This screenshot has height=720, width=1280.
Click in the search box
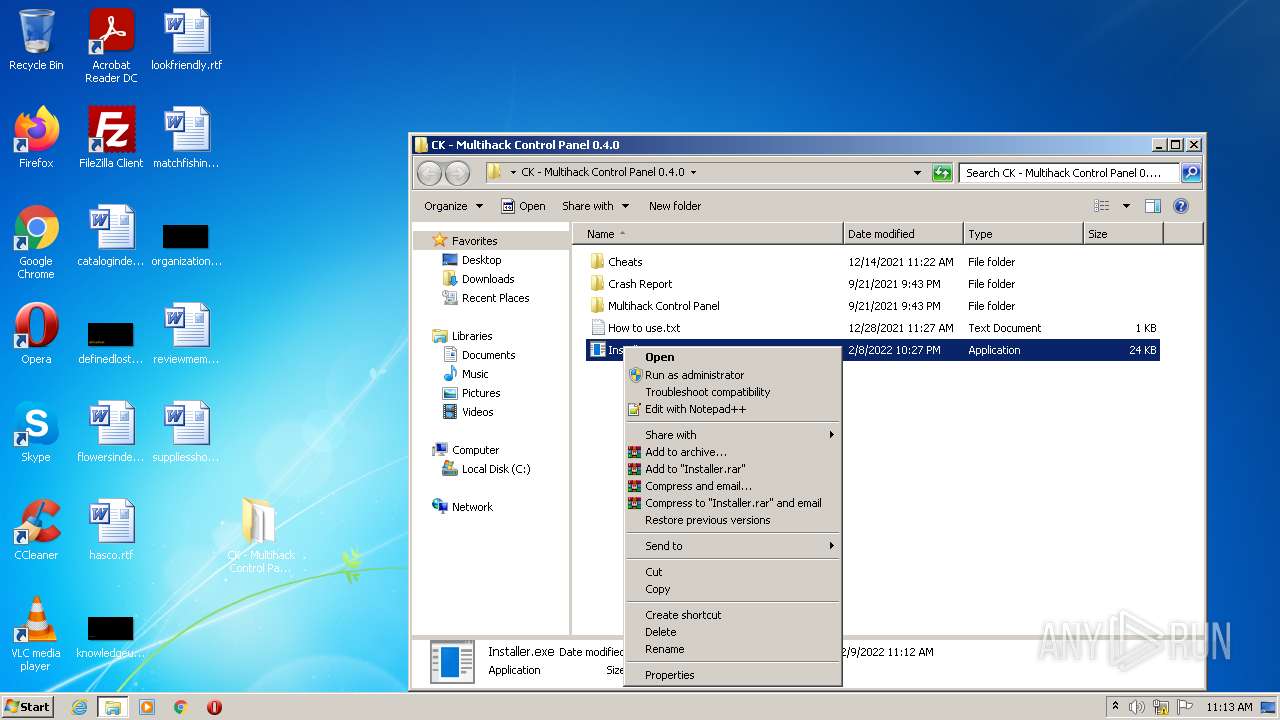(x=1069, y=173)
